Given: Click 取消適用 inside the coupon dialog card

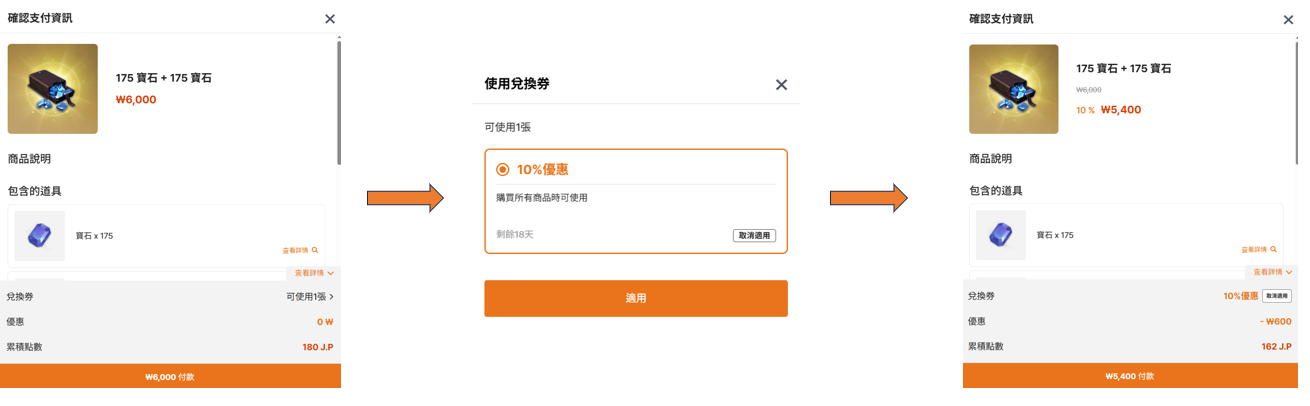Looking at the screenshot, I should (754, 236).
